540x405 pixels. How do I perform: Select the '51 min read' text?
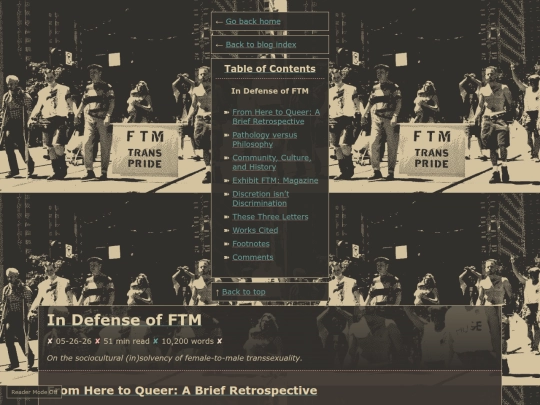pos(126,341)
